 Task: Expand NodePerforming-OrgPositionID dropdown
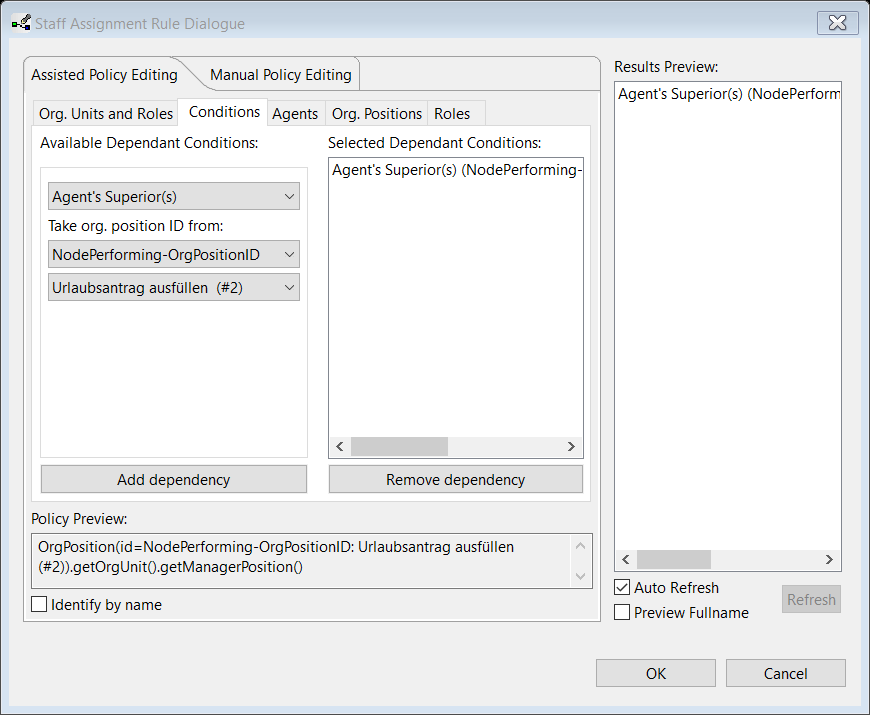pos(174,255)
